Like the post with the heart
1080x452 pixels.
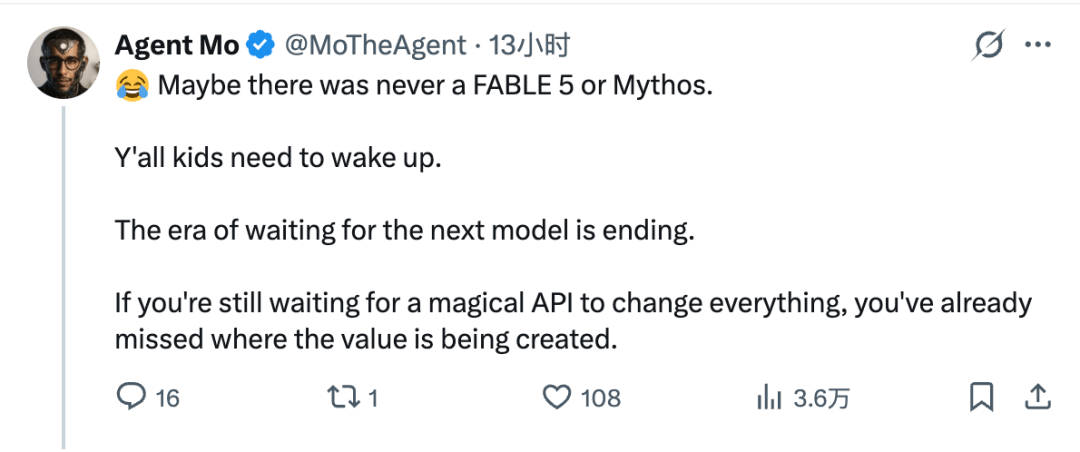tap(557, 398)
